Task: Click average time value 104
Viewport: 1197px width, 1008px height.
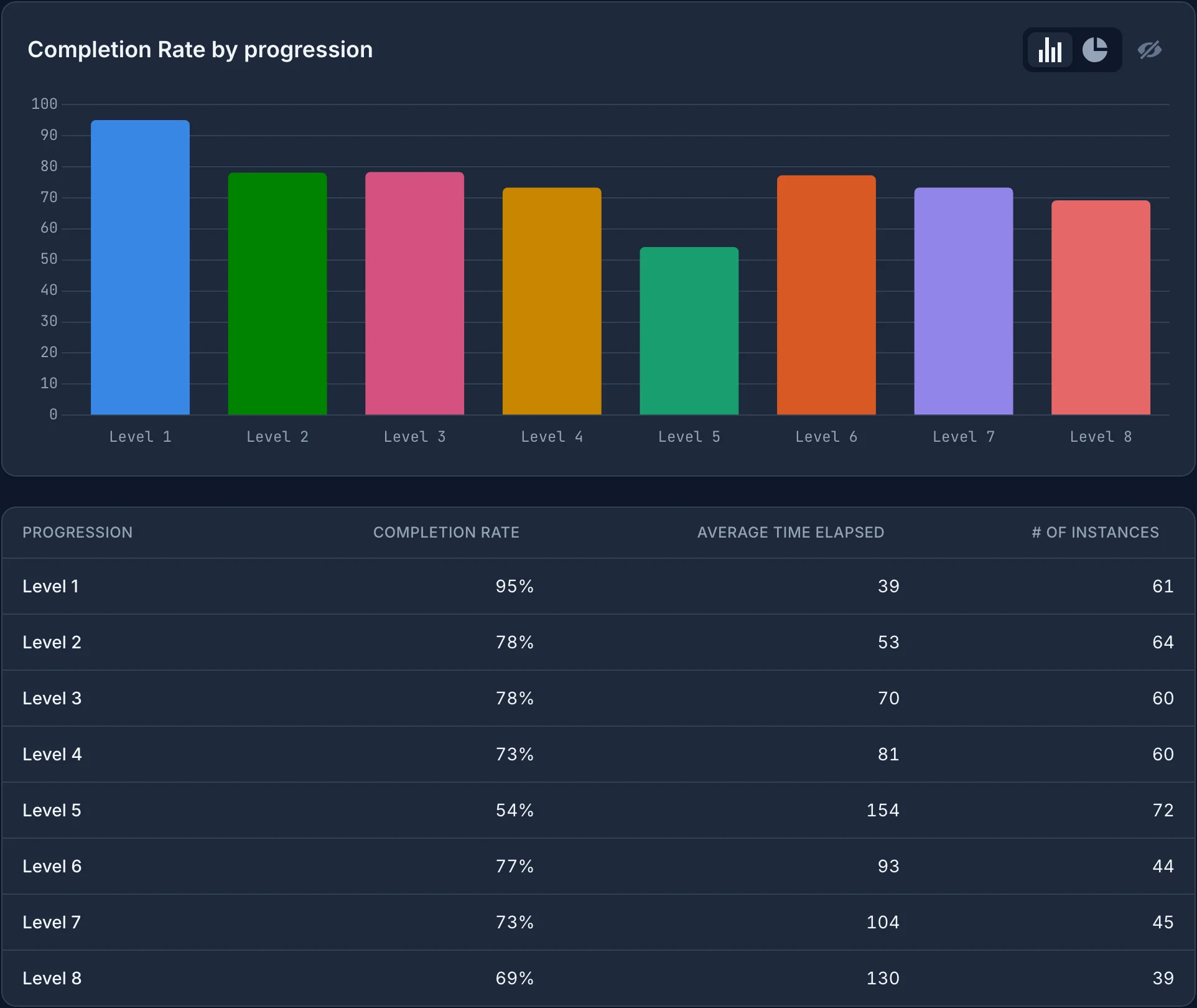Action: [x=883, y=922]
